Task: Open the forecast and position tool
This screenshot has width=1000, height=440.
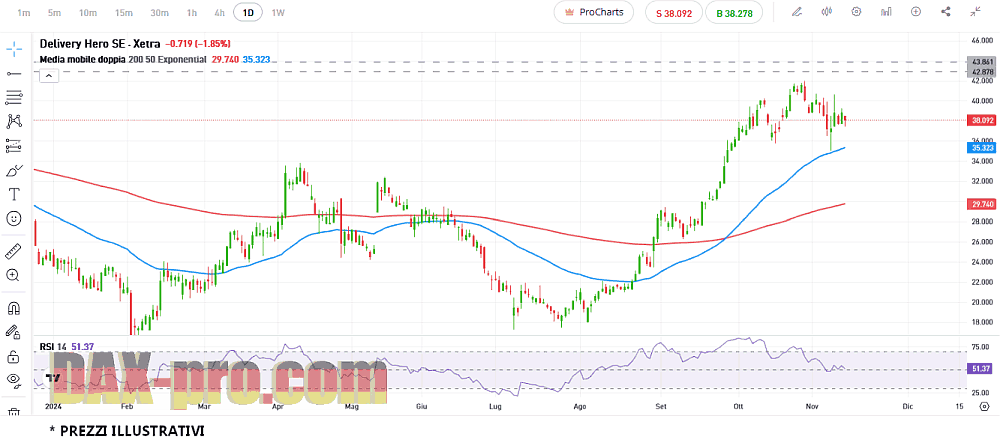Action: click(x=14, y=145)
